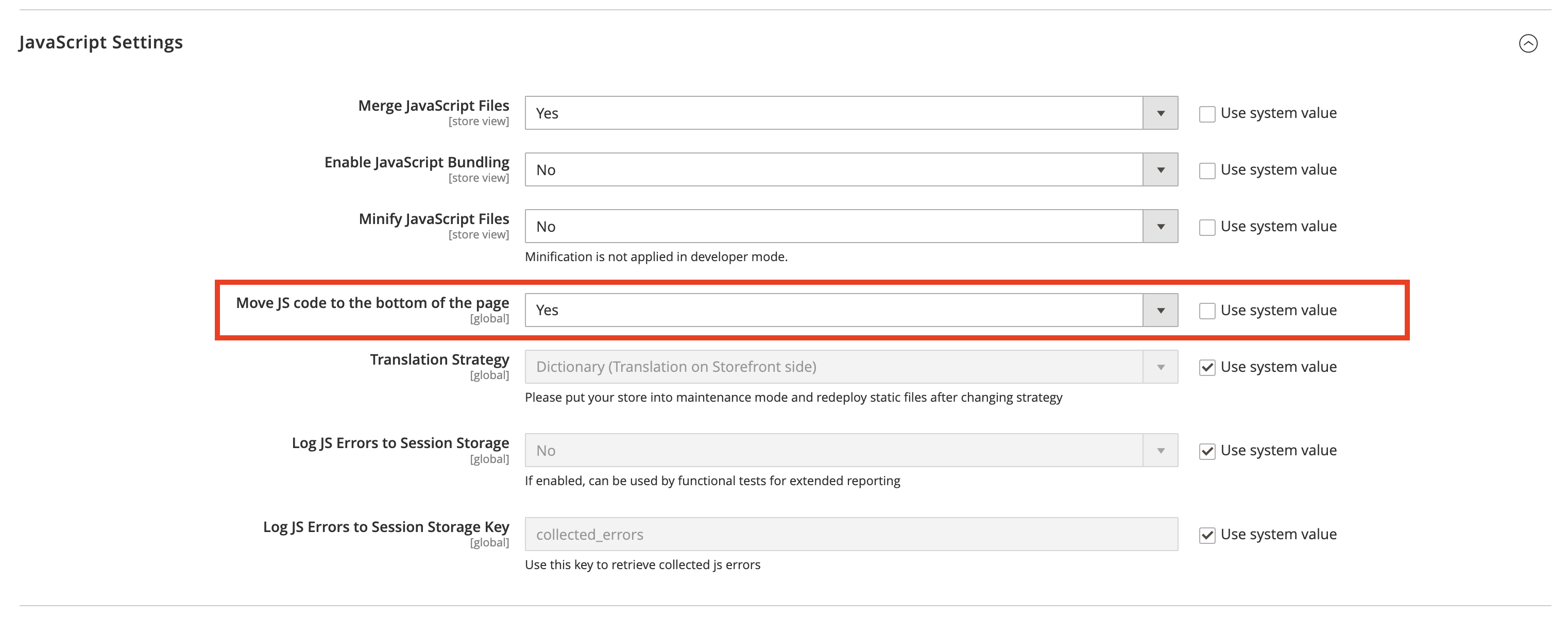Screen dimensions: 1568x617
Task: Check Use system value for Move JS code
Action: coord(1206,311)
